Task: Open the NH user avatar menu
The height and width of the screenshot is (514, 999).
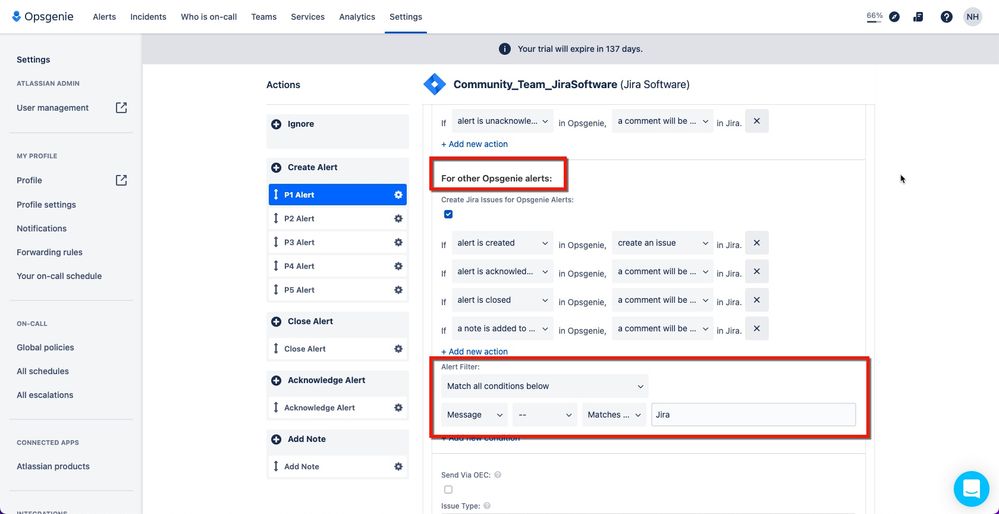Action: 973,17
